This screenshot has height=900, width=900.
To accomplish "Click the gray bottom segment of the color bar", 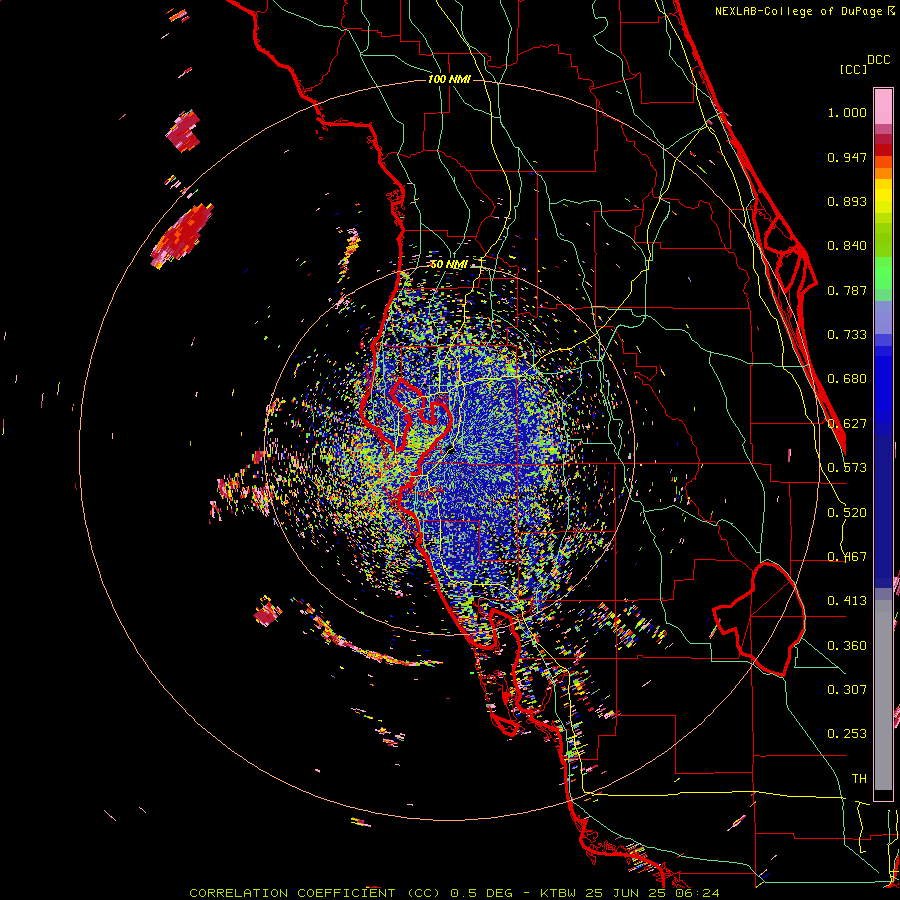I will tap(883, 695).
